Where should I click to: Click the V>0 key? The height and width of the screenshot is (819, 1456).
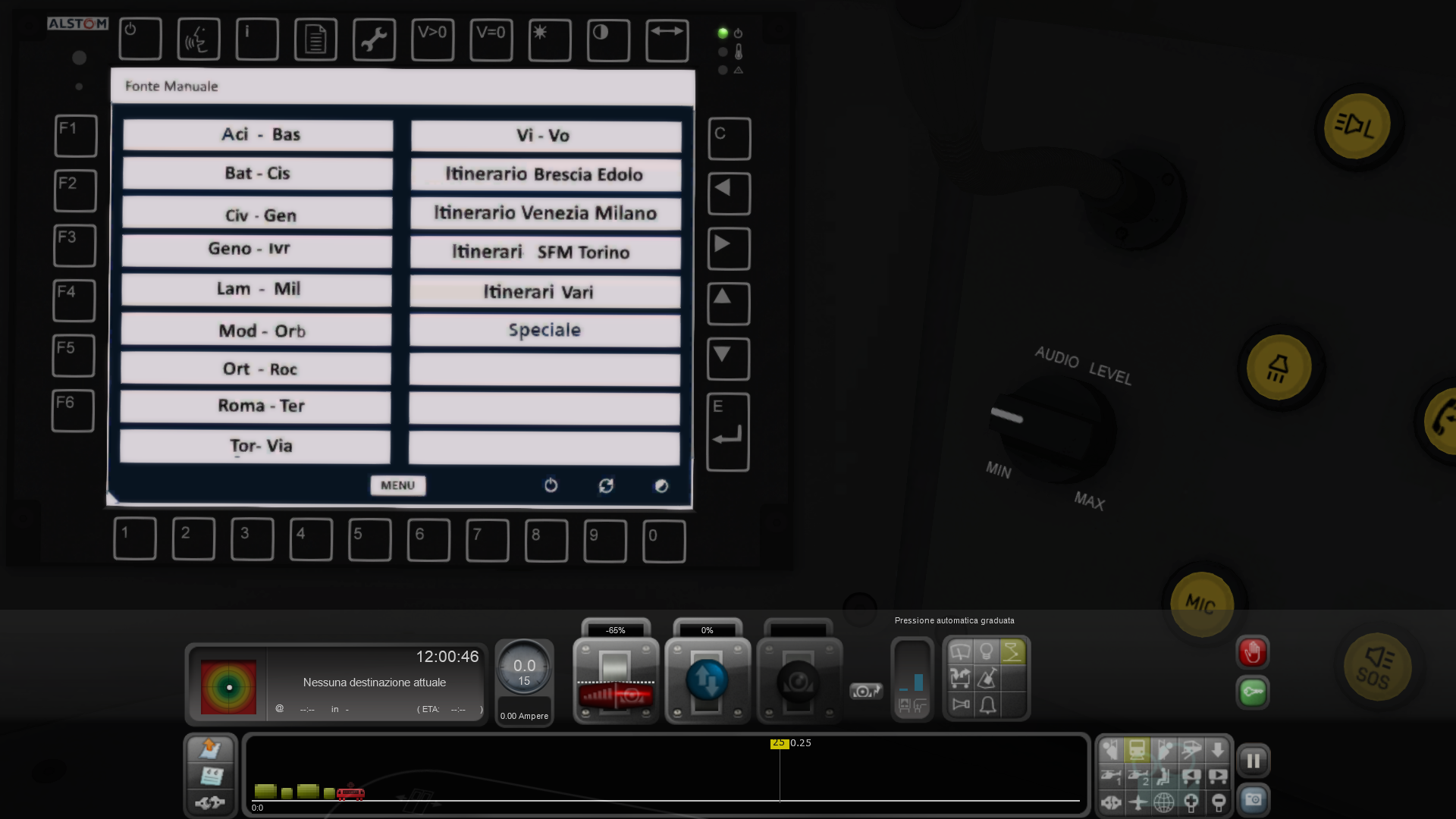432,39
